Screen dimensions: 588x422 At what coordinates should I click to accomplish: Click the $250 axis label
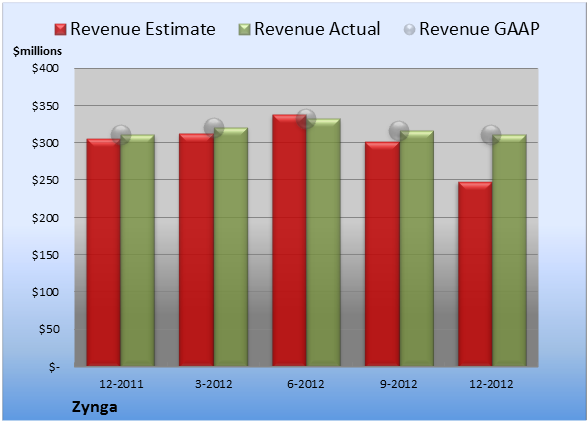pyautogui.click(x=45, y=180)
